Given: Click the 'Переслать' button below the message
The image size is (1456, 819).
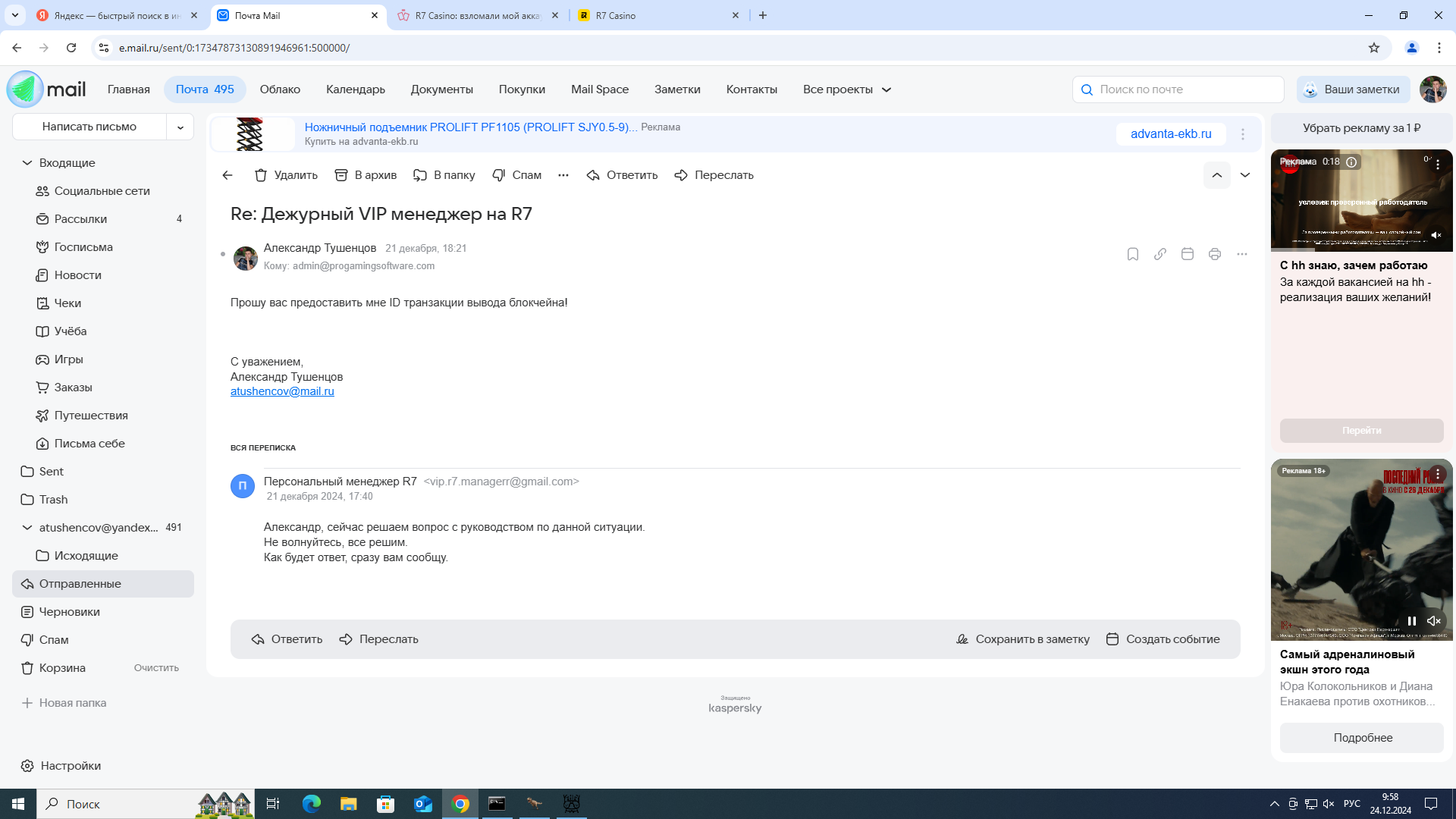Looking at the screenshot, I should [378, 639].
